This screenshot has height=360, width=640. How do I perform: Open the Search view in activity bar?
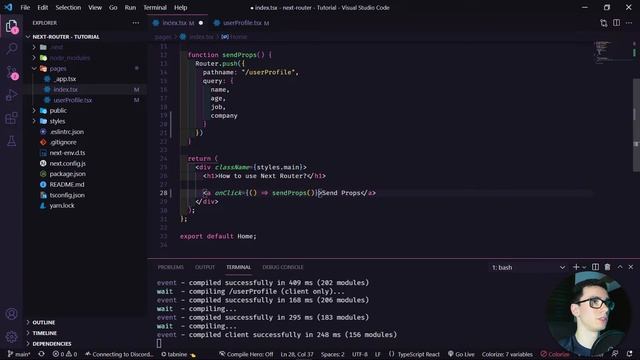[11, 49]
